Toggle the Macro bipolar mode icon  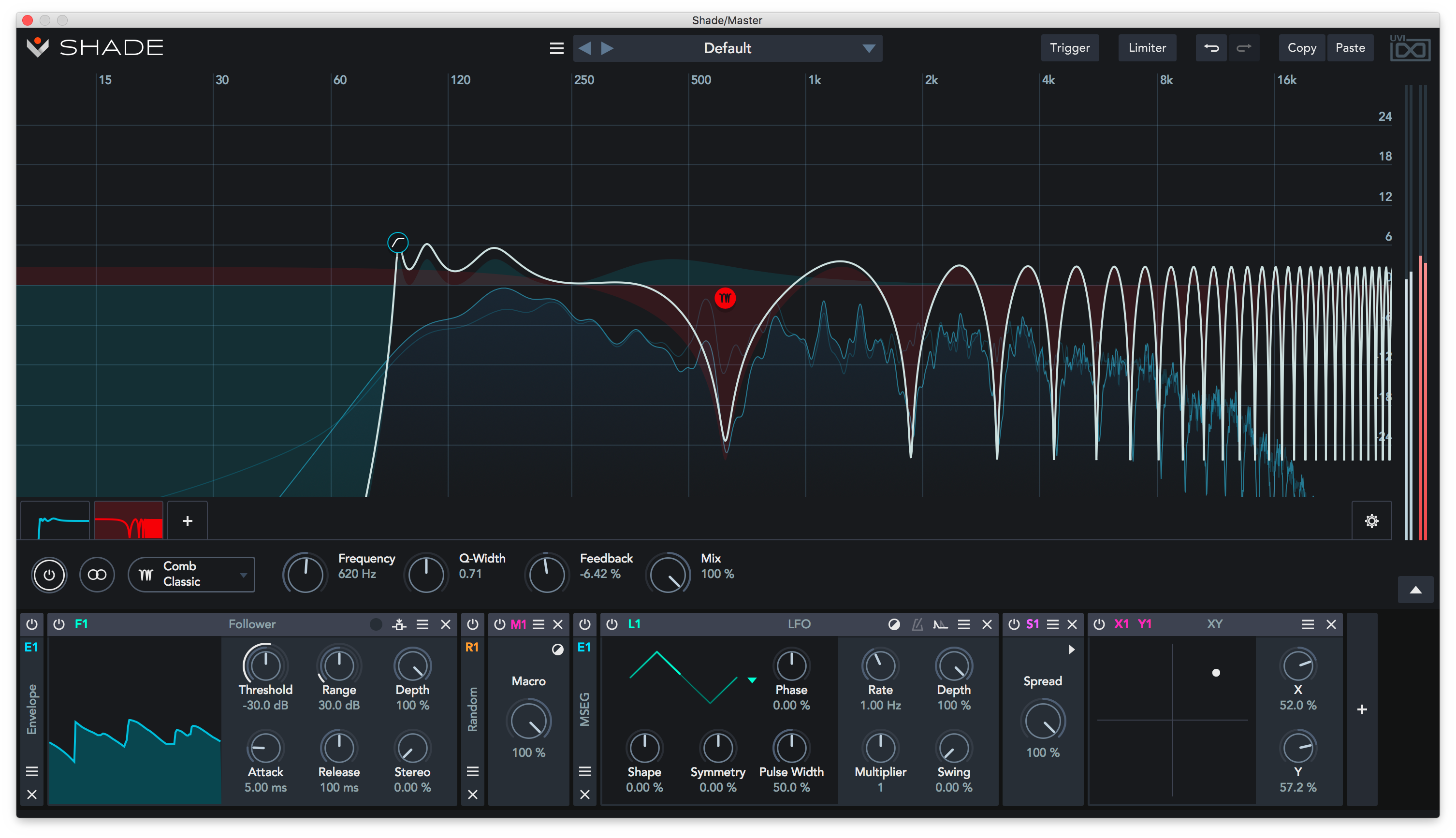[557, 649]
